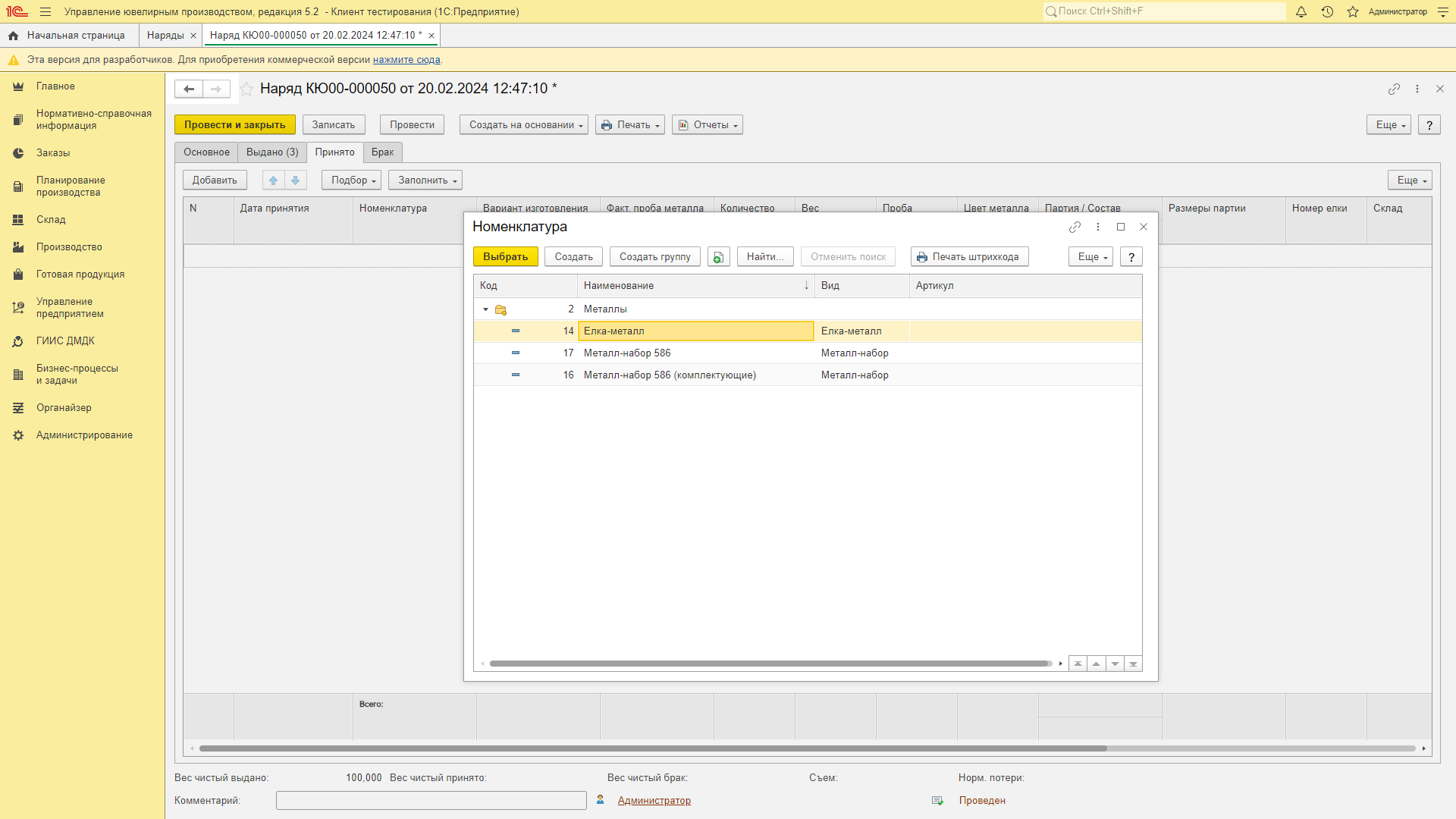Switch to Выдано (3) tab
1456x819 pixels.
pos(272,152)
